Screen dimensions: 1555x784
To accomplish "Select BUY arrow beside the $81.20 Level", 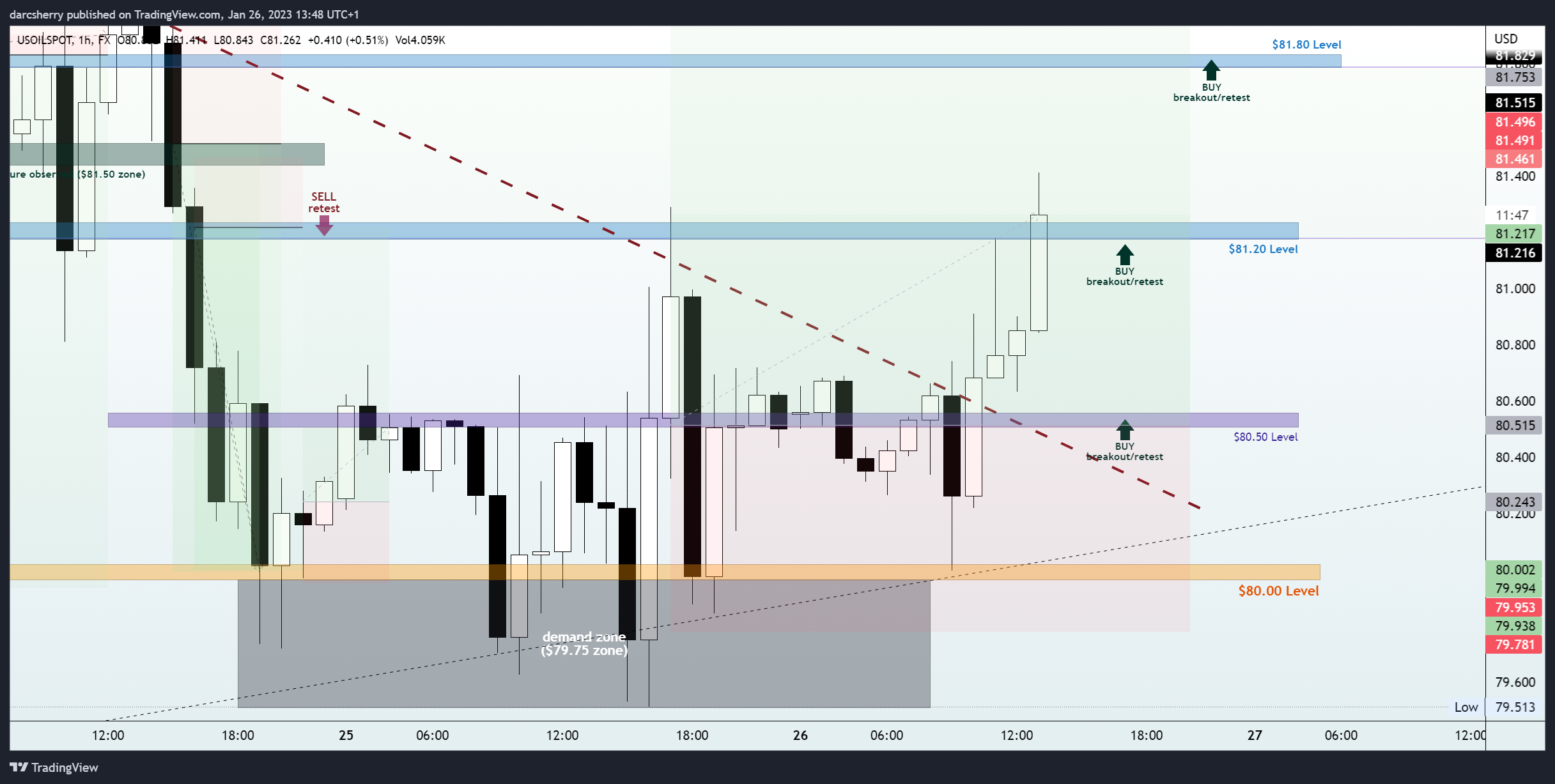I will (x=1125, y=254).
